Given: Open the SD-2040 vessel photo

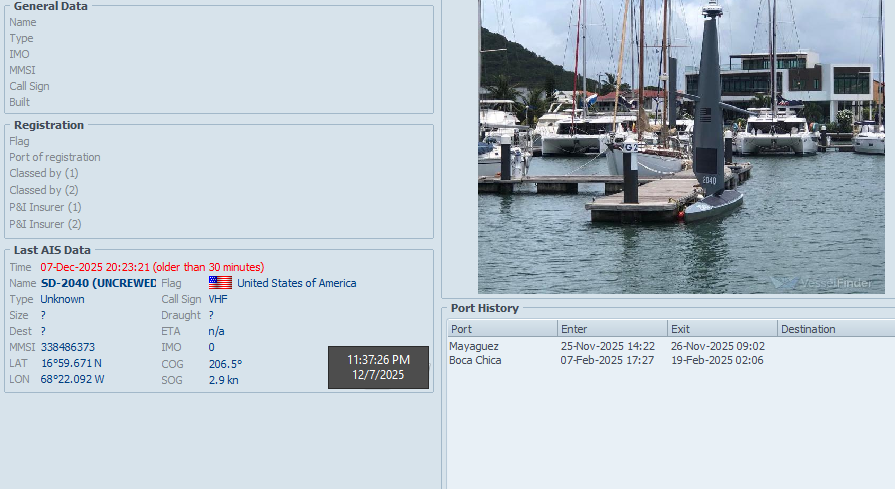Looking at the screenshot, I should point(682,147).
